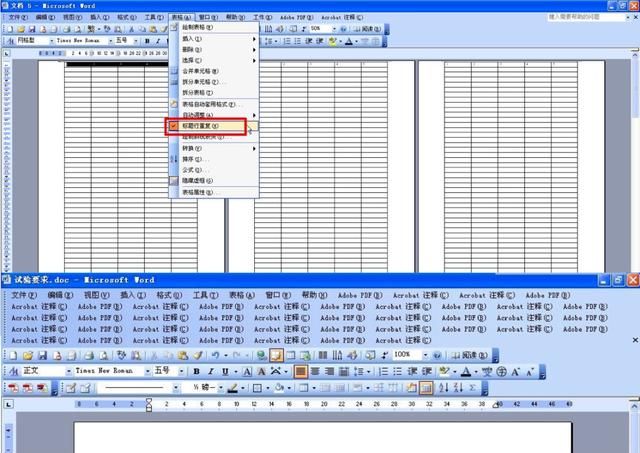Open 表格 menu in the 试验要求.doc window
This screenshot has width=640, height=453.
pyautogui.click(x=242, y=295)
